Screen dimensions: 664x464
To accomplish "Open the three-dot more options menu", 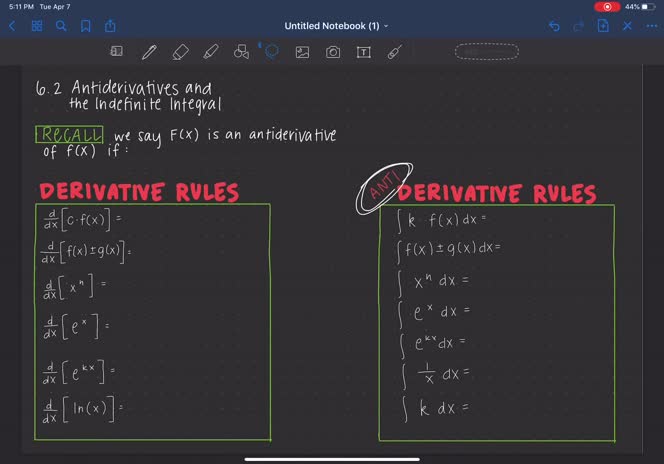I will (x=651, y=26).
